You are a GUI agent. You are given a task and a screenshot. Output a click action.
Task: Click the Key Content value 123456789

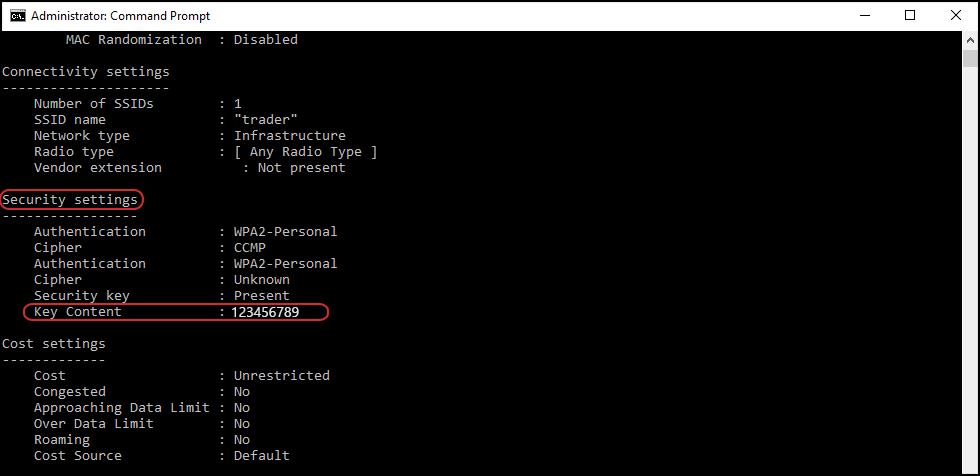pyautogui.click(x=265, y=312)
